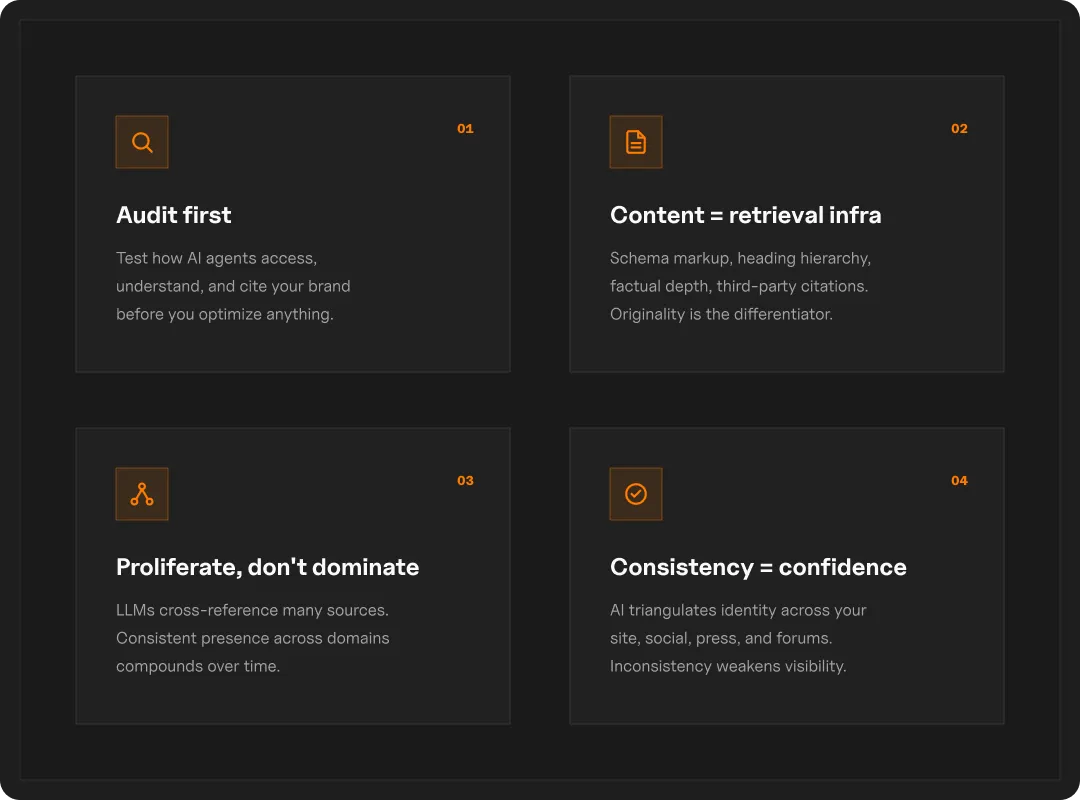Click "AI triangulates identity across your" line
This screenshot has height=800, width=1080.
[x=738, y=611]
